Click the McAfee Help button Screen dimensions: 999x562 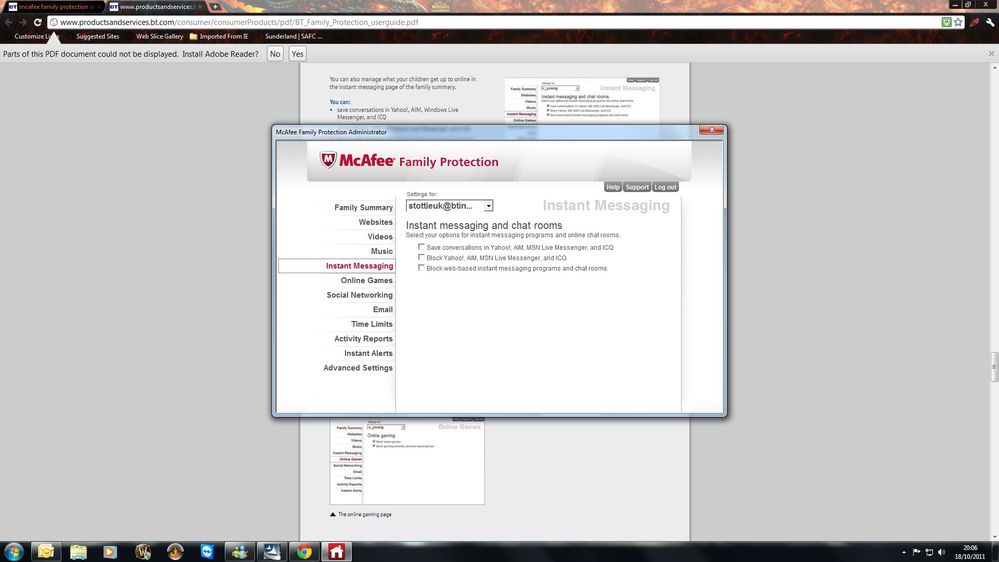[612, 187]
